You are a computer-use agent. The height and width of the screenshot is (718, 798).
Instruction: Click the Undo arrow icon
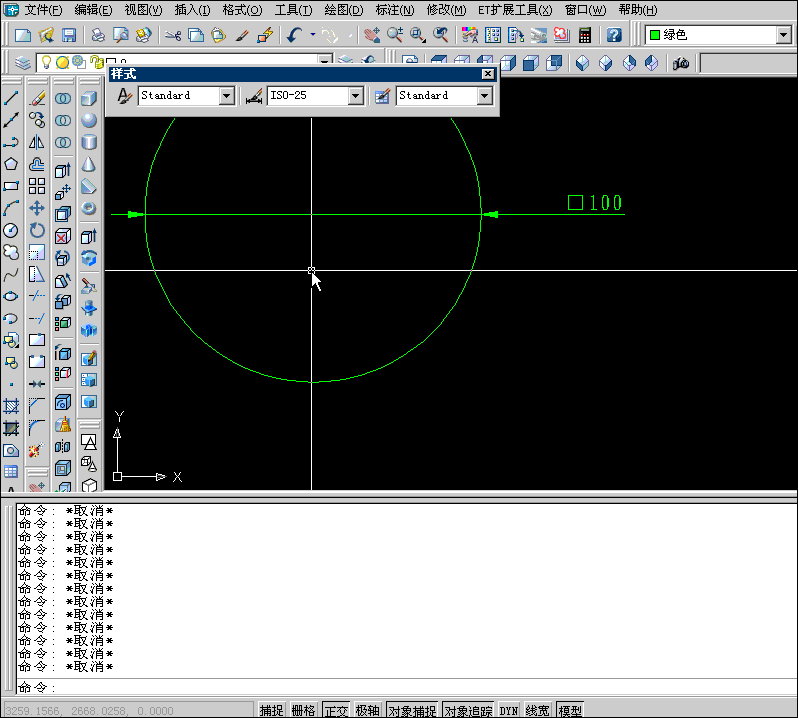coord(295,35)
